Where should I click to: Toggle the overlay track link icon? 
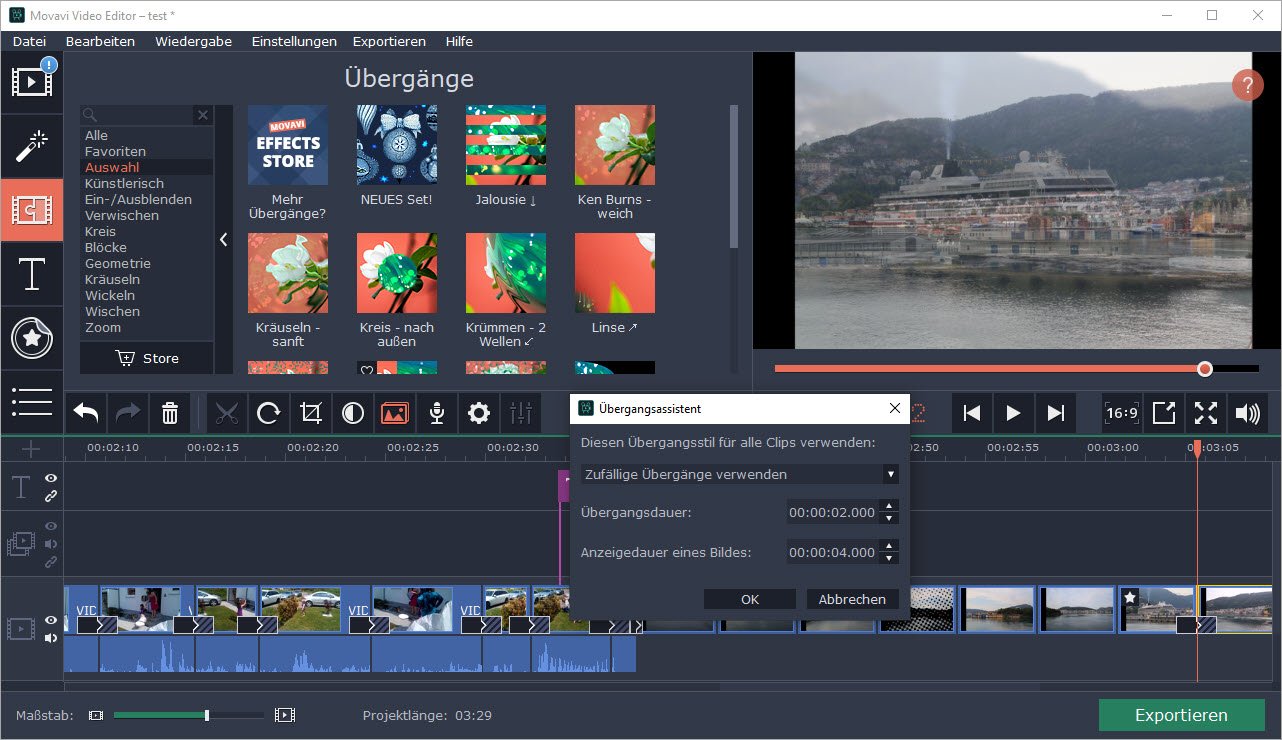51,562
